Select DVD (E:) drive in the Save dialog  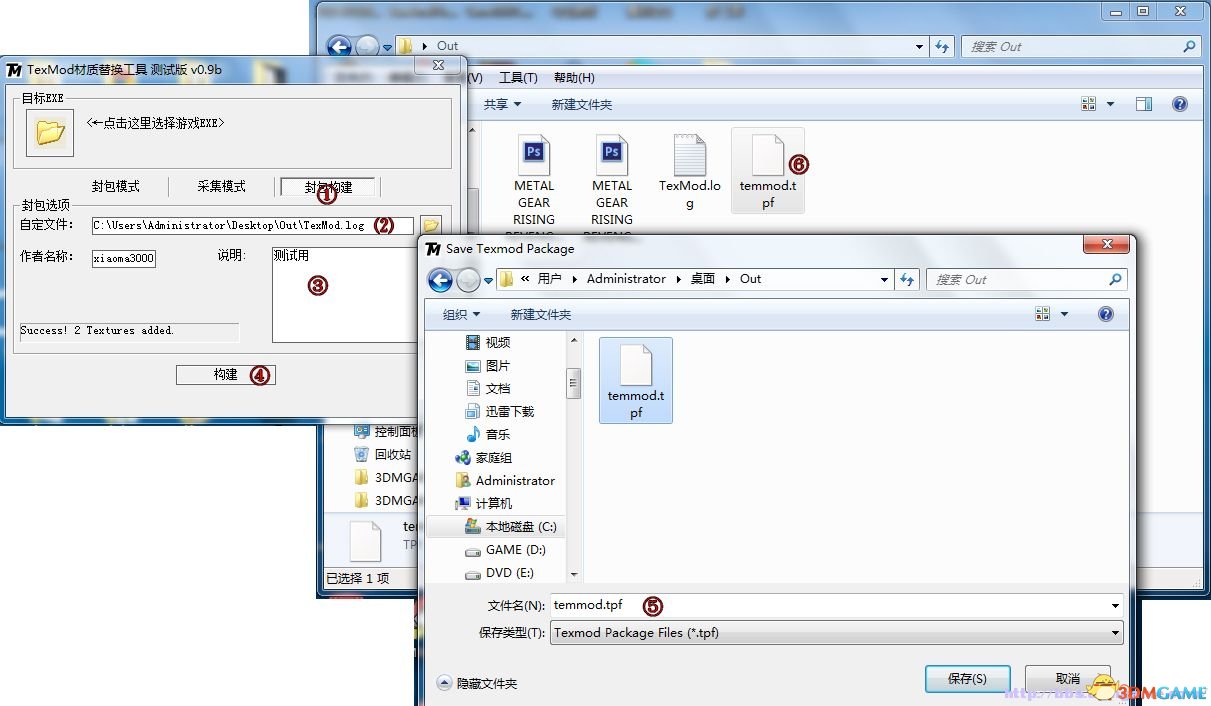coord(500,572)
